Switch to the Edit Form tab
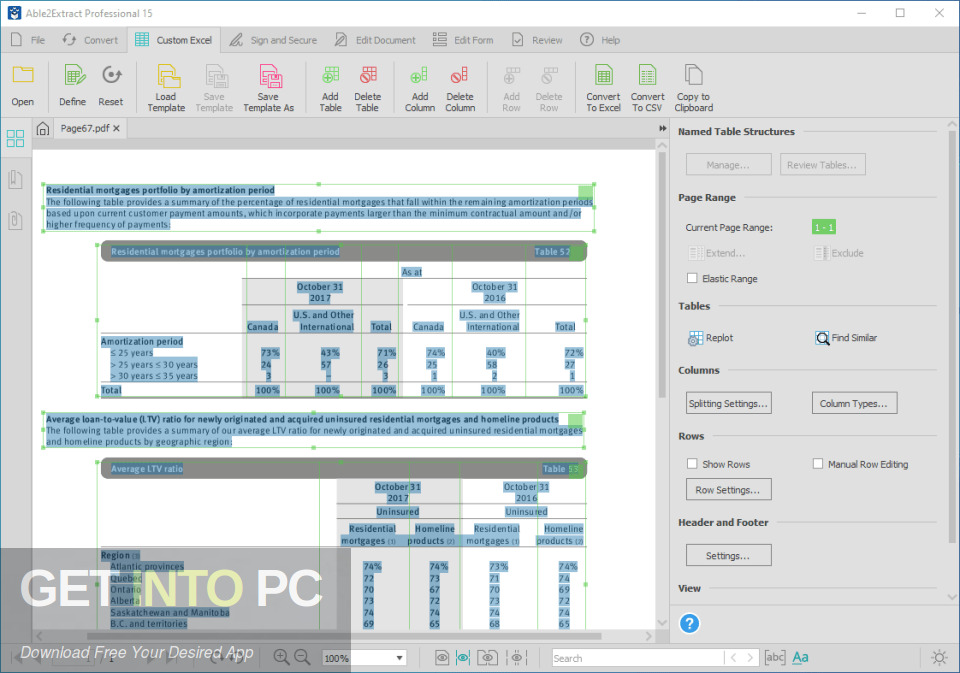 click(463, 40)
